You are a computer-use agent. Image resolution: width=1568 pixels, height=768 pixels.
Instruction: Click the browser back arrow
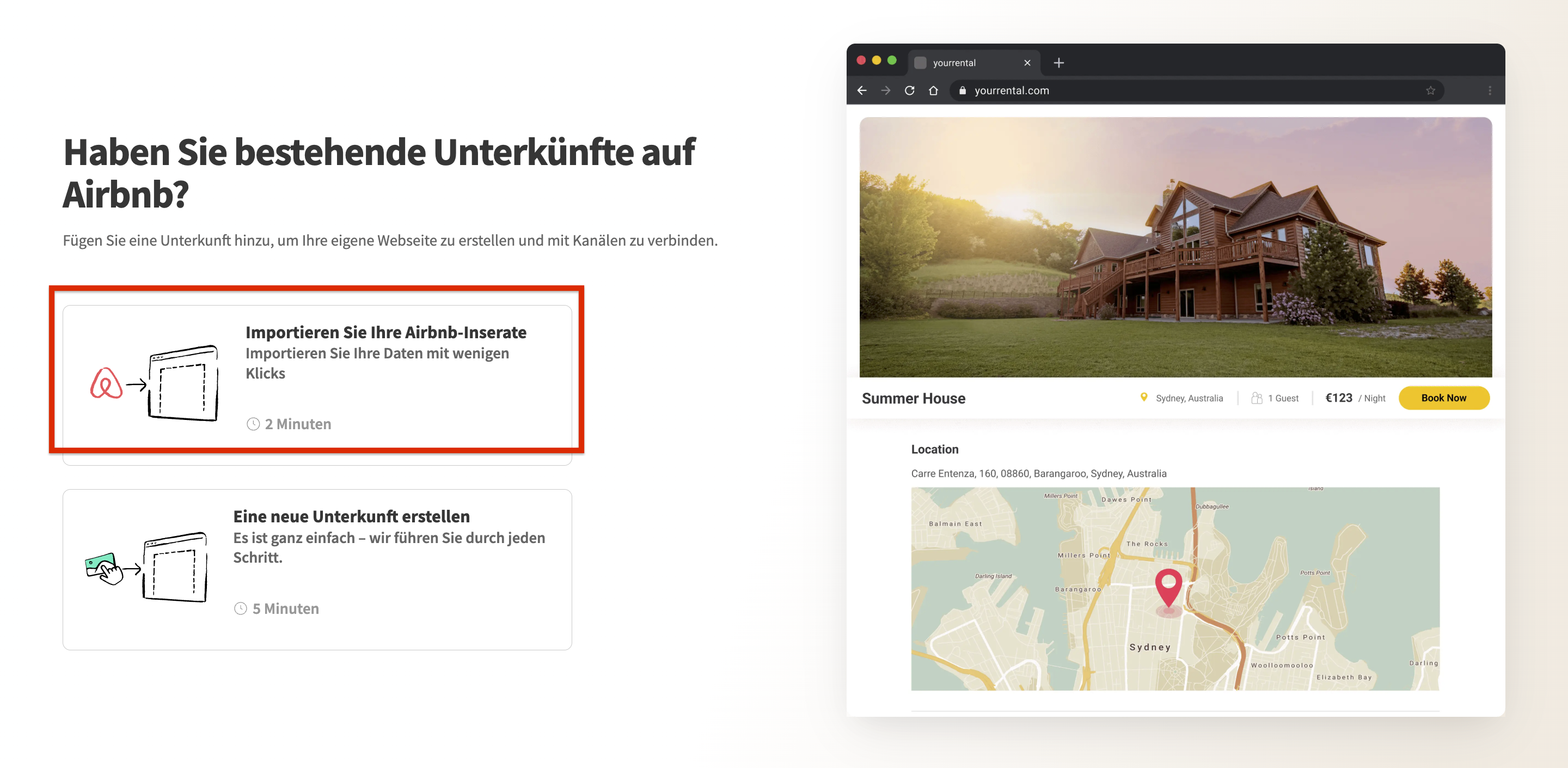(862, 91)
